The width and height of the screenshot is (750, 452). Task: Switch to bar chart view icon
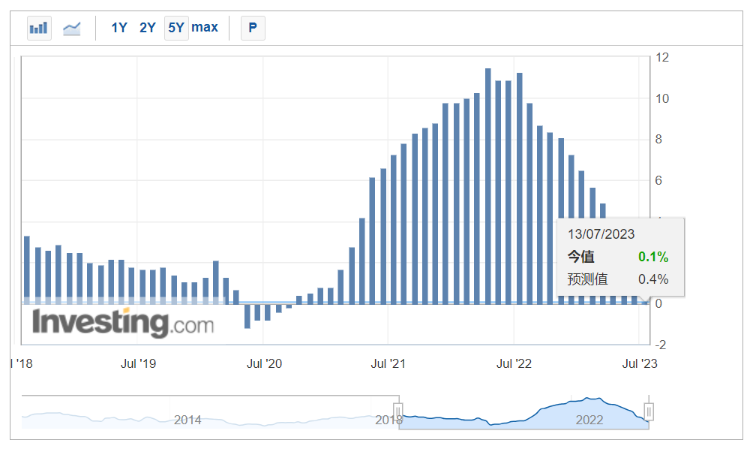(39, 28)
